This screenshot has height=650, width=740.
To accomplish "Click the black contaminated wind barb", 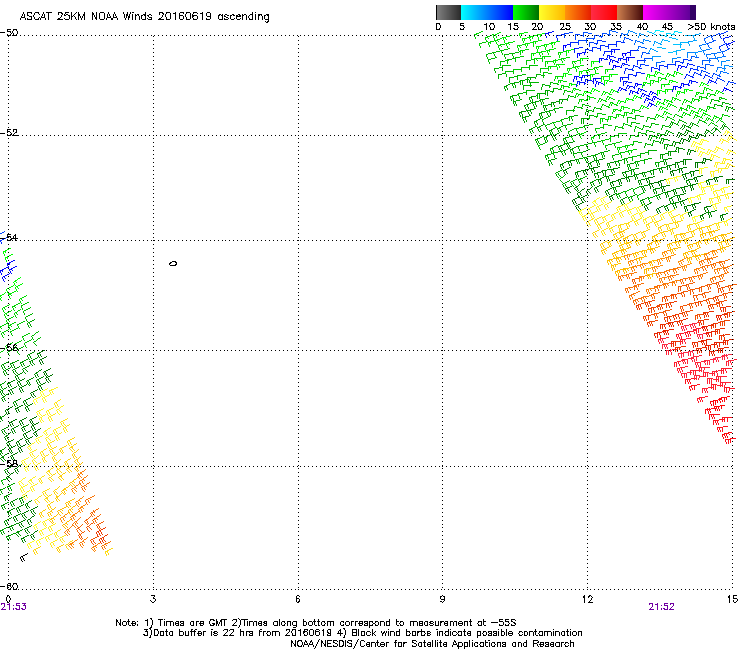I will coord(24,557).
